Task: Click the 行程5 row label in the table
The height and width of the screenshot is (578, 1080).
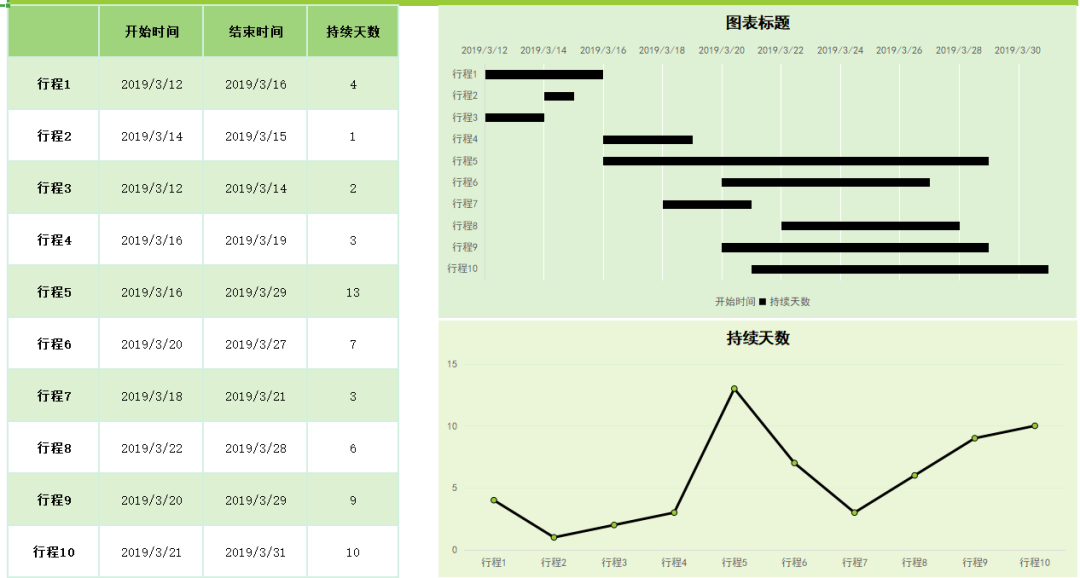Action: click(54, 292)
